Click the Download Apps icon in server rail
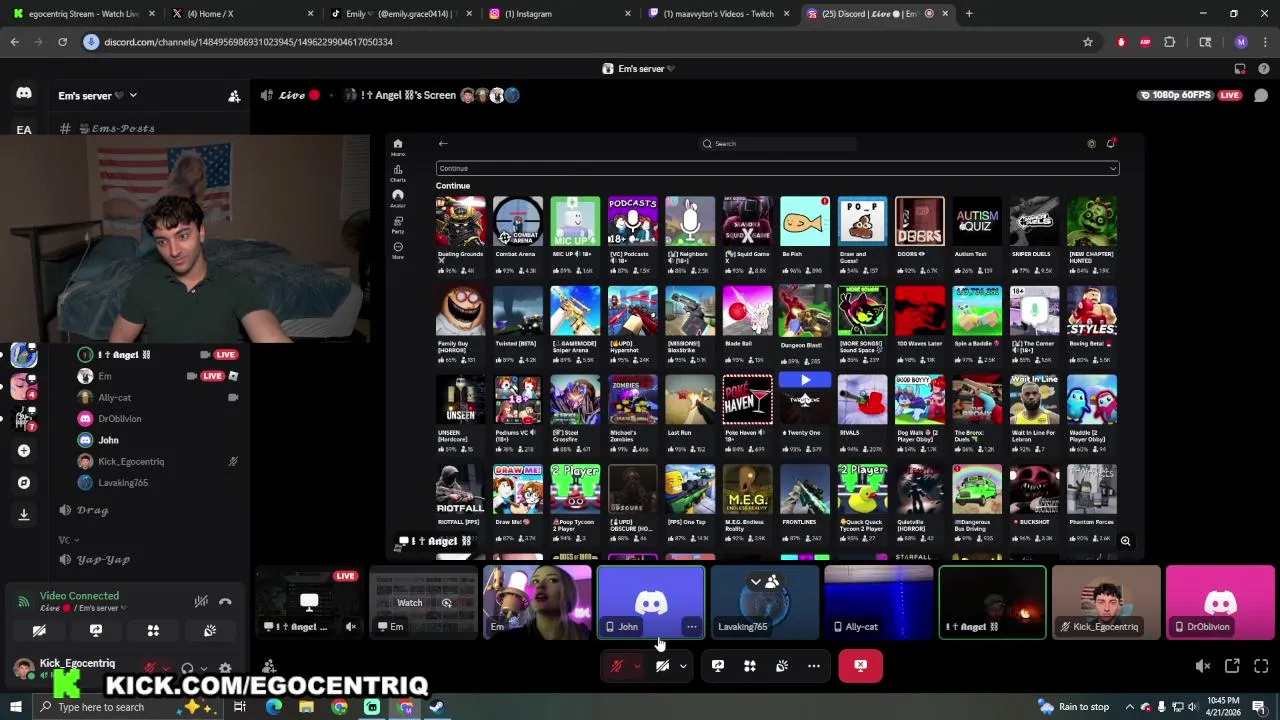The width and height of the screenshot is (1280, 720). click(x=24, y=514)
